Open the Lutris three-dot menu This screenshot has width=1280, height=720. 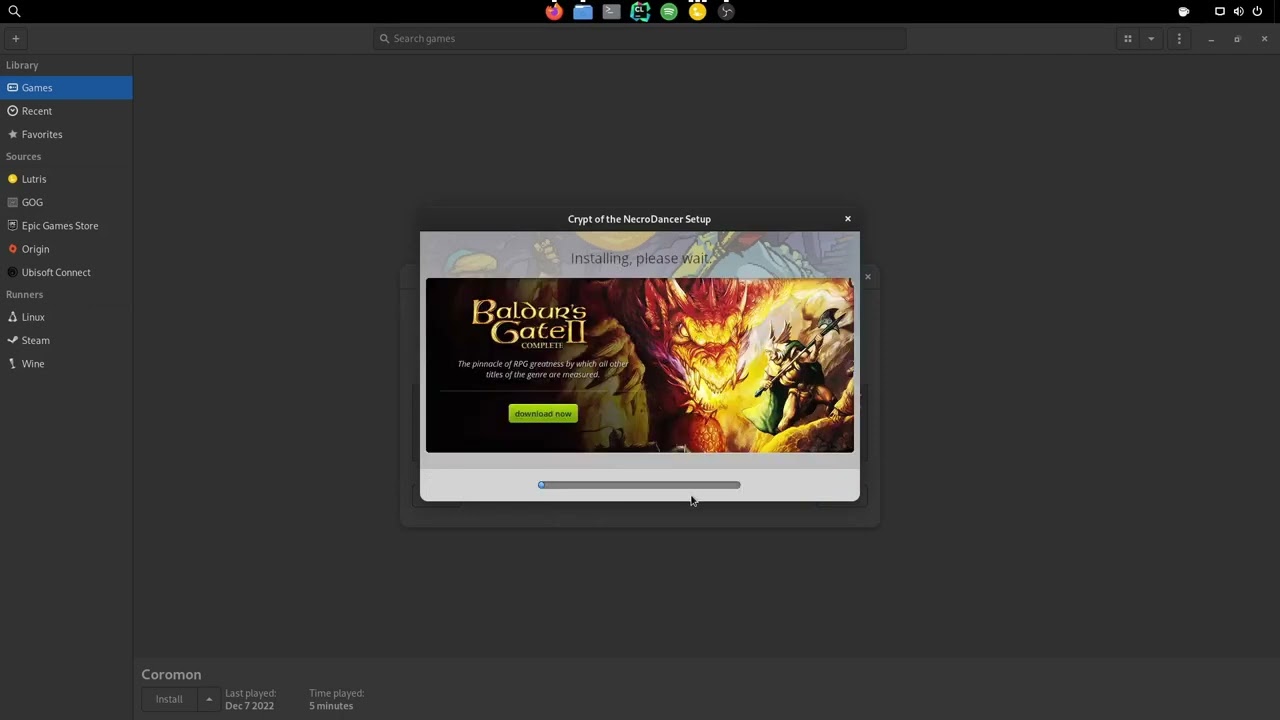1179,39
